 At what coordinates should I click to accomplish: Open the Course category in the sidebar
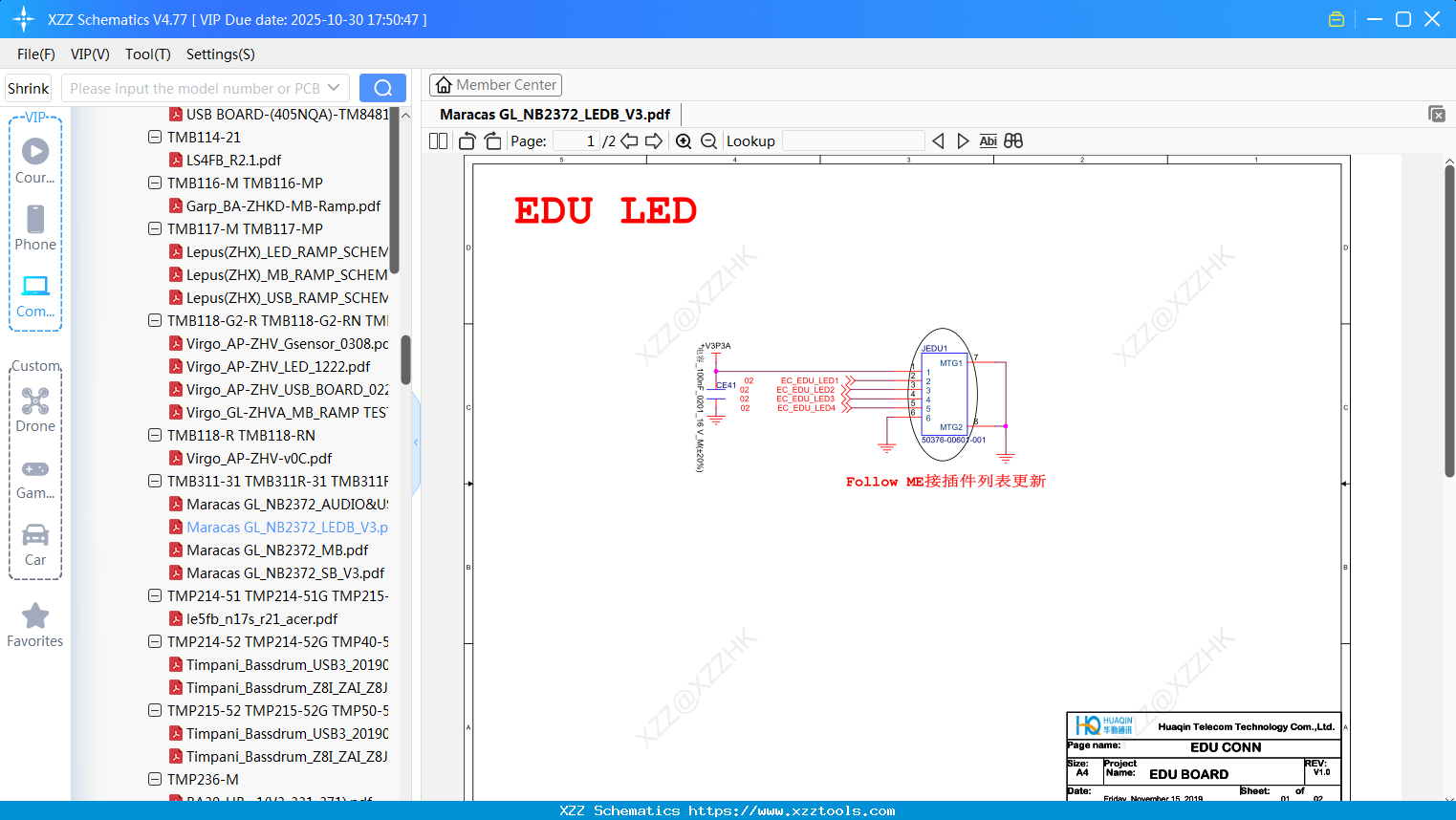35,162
